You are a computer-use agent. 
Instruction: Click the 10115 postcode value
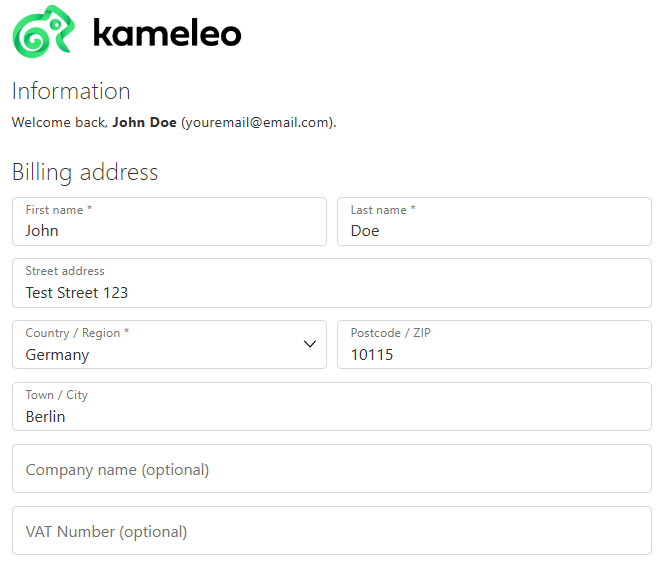coord(372,355)
